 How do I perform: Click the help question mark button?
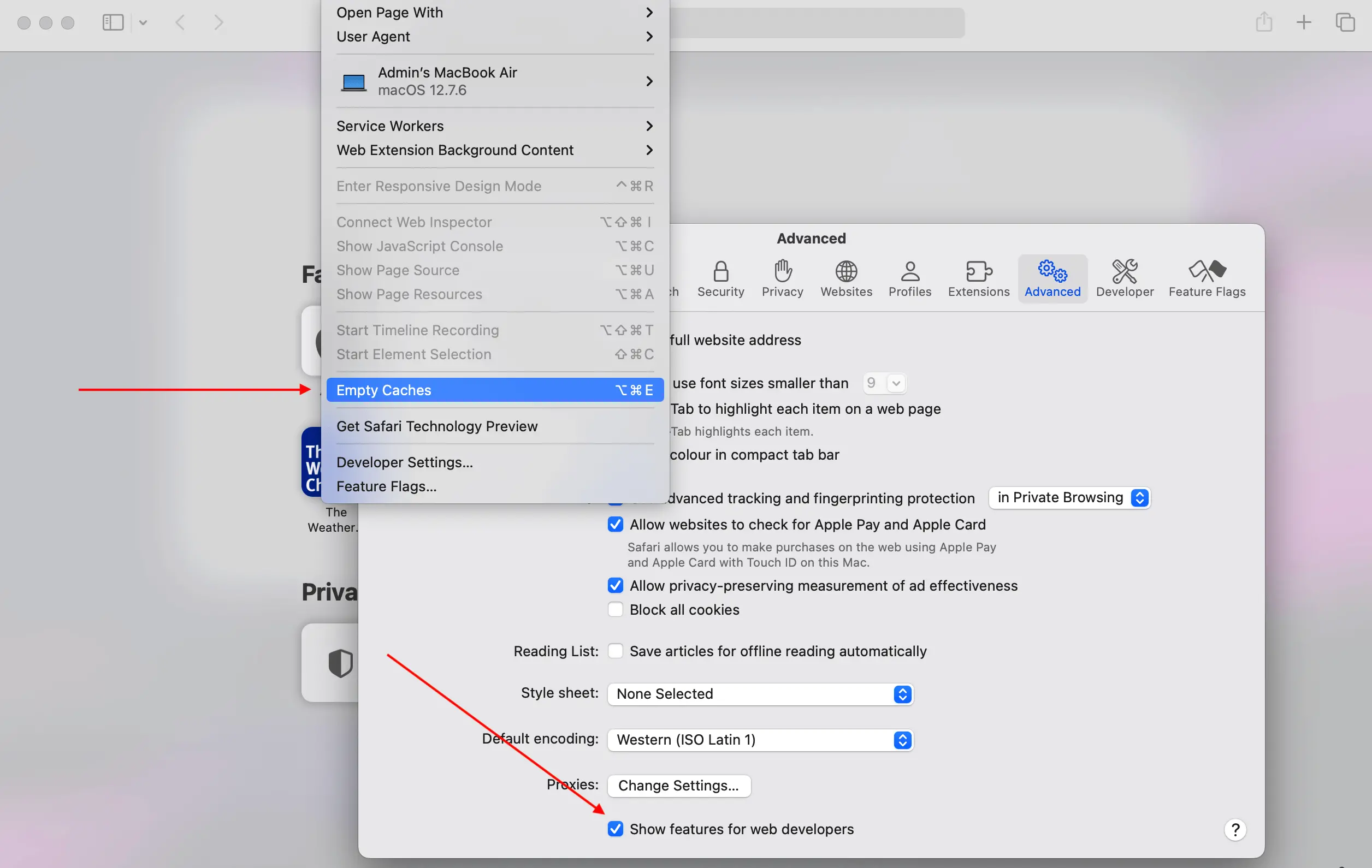pyautogui.click(x=1235, y=829)
